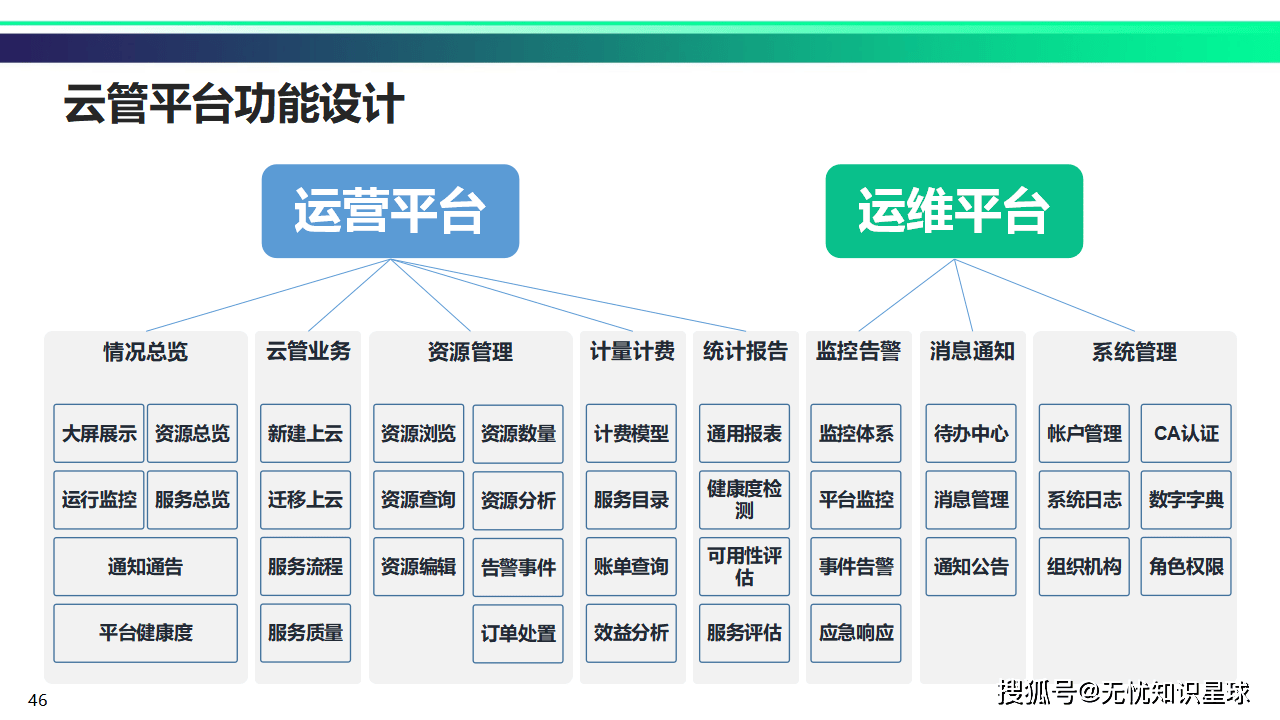Select the 可用性评估 box

tap(744, 567)
